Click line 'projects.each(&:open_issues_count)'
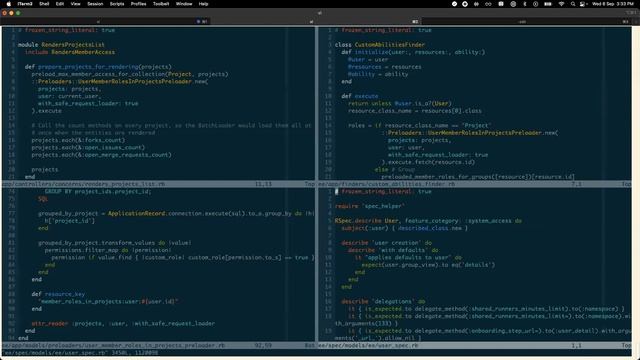The image size is (640, 360). click(88, 148)
